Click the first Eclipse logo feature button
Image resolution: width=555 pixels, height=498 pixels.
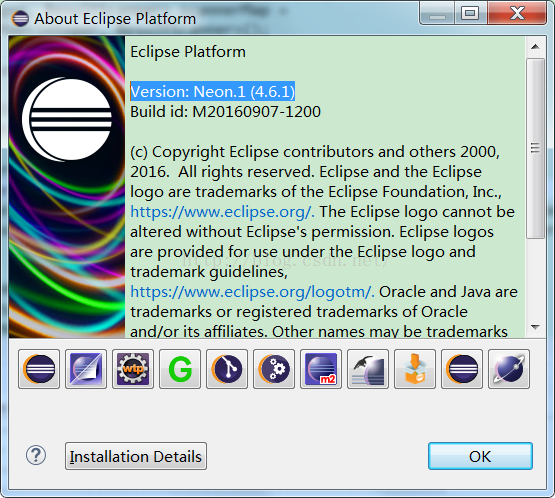(x=39, y=369)
